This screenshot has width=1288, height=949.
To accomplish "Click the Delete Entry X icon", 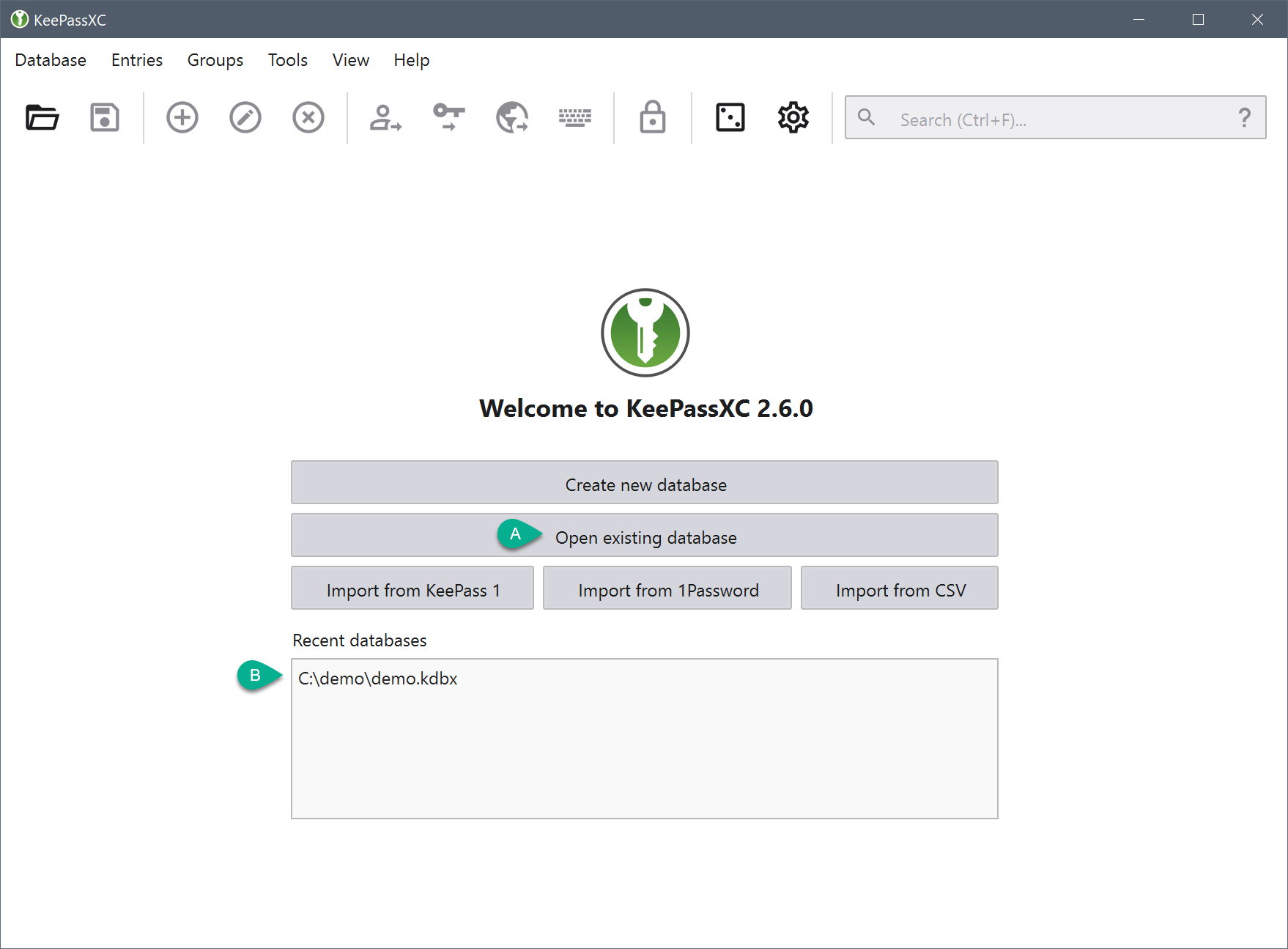I will coord(308,117).
